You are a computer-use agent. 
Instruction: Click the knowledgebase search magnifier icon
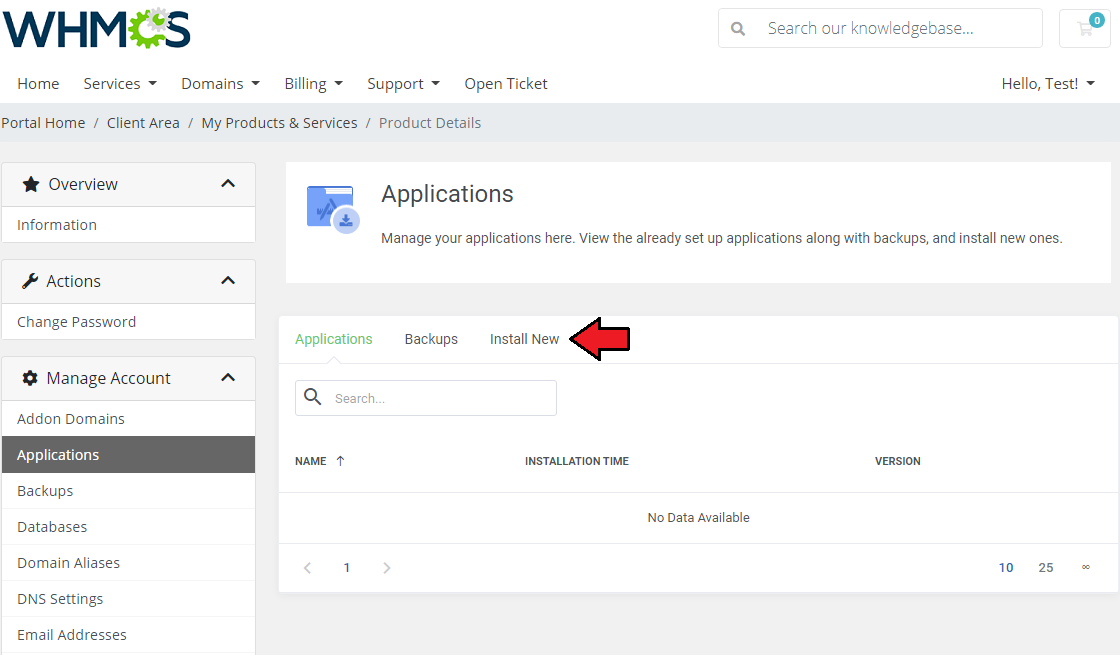tap(738, 29)
